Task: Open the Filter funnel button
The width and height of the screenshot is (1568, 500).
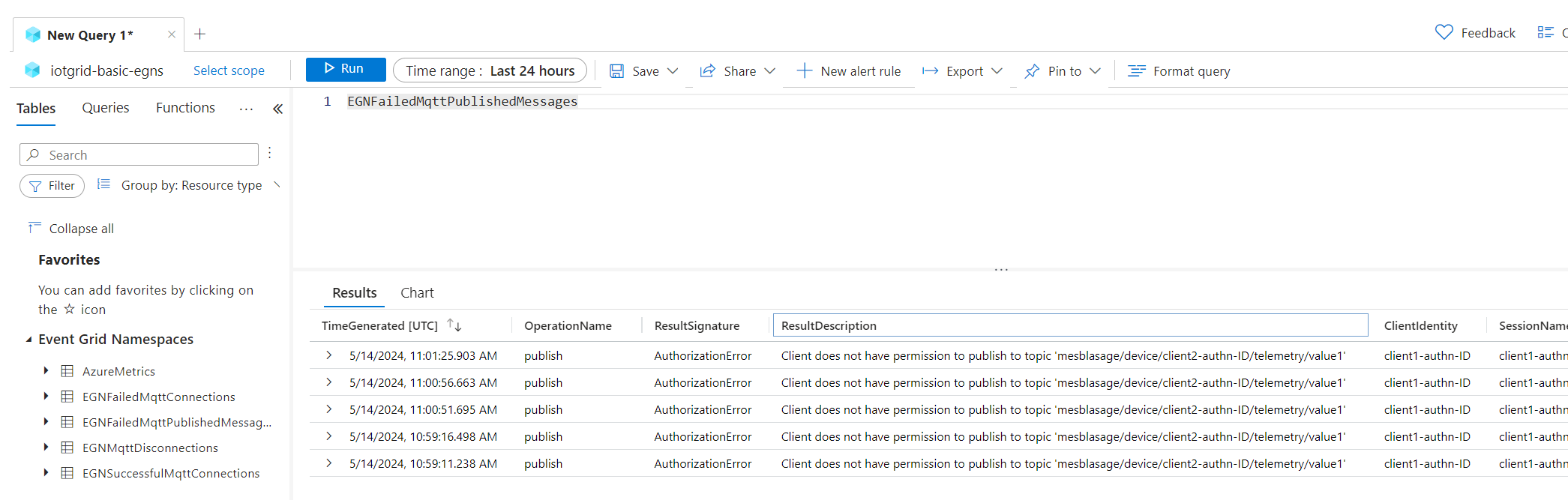Action: pos(52,186)
